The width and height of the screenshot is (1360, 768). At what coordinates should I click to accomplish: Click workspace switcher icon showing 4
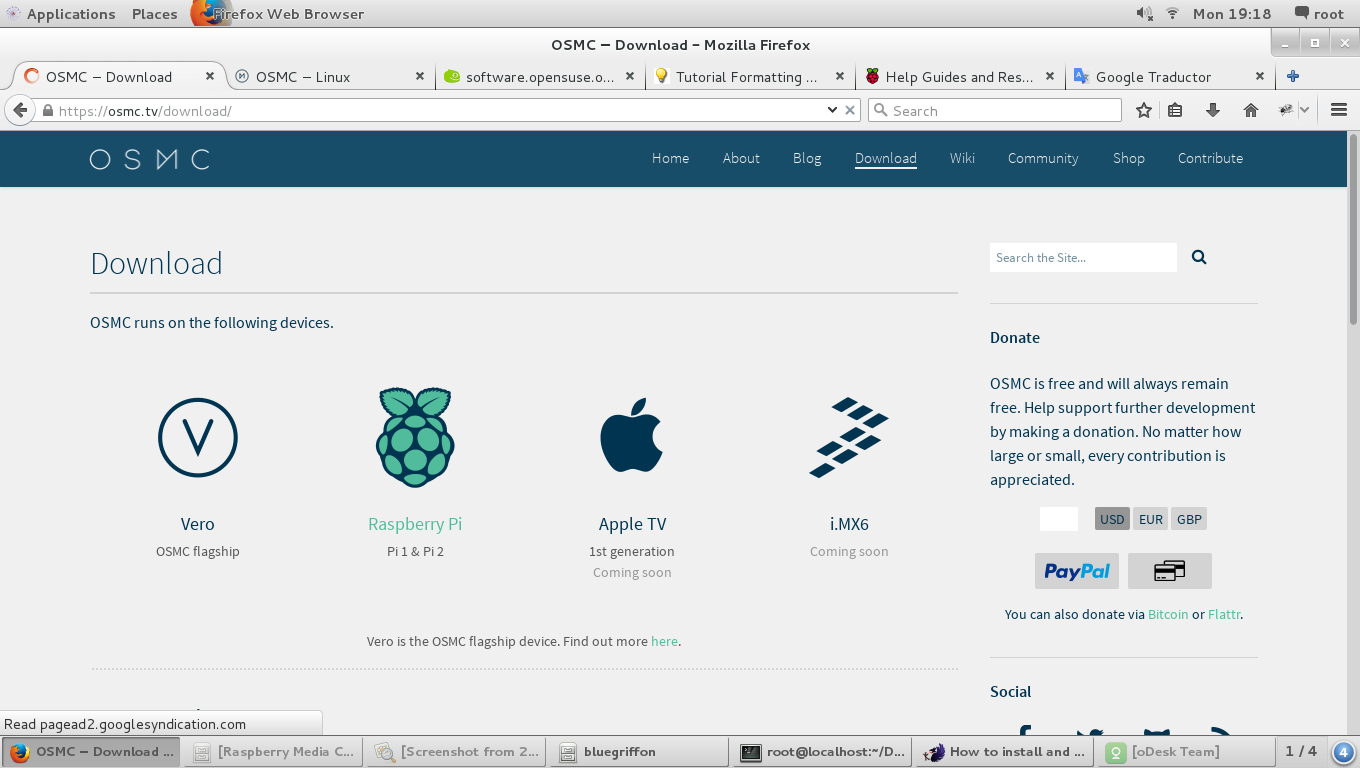point(1344,752)
